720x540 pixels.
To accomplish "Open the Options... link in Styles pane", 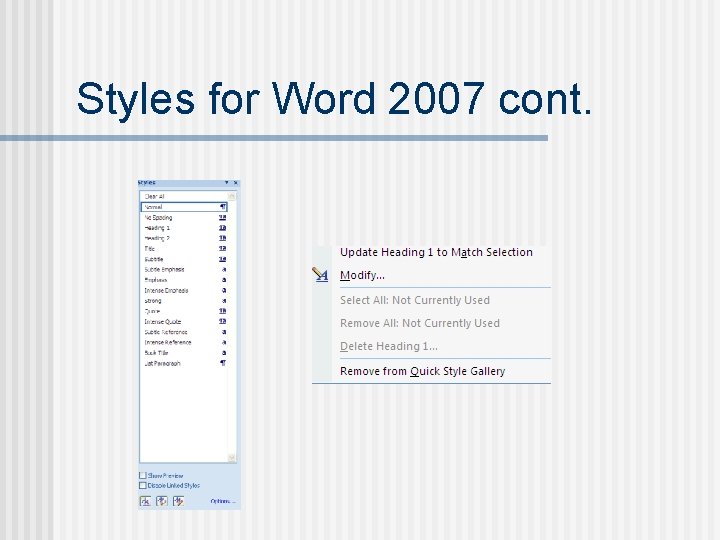I will (x=223, y=501).
